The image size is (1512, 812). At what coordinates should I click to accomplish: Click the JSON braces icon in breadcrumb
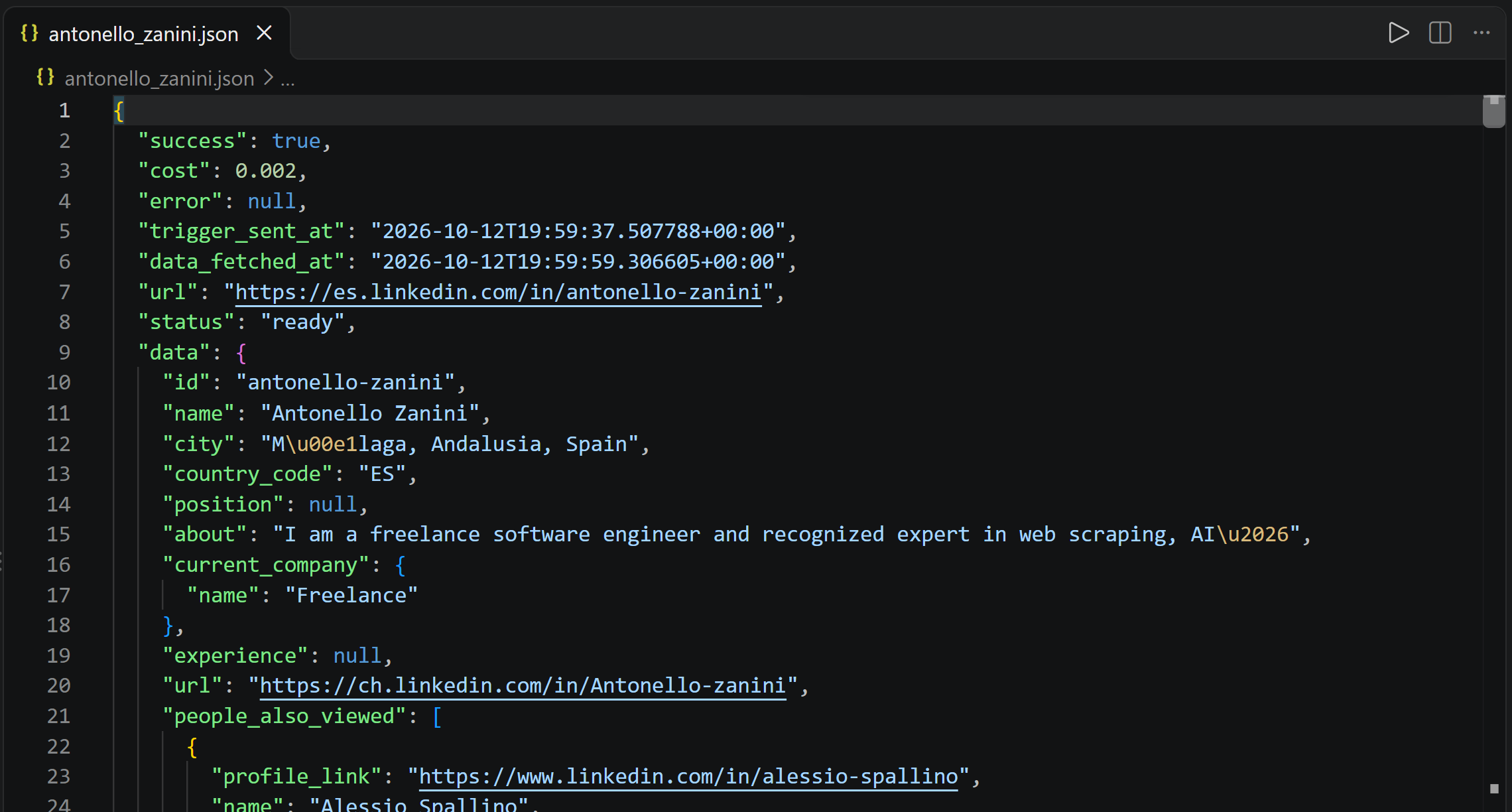tap(45, 78)
